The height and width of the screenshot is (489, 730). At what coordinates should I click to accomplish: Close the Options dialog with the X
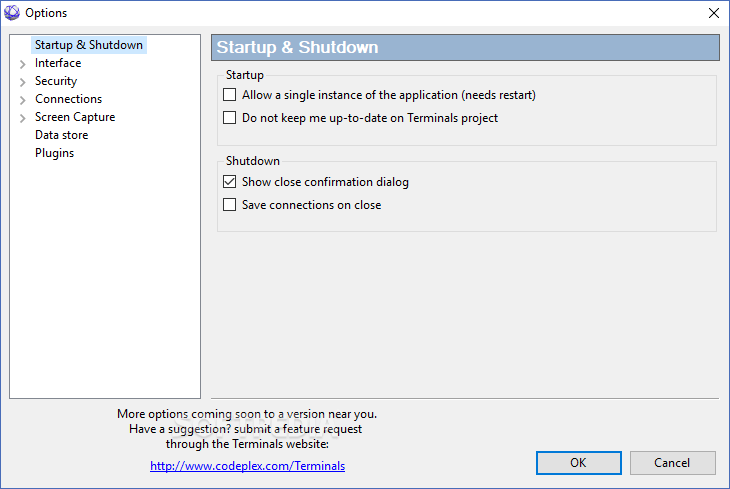tap(714, 13)
